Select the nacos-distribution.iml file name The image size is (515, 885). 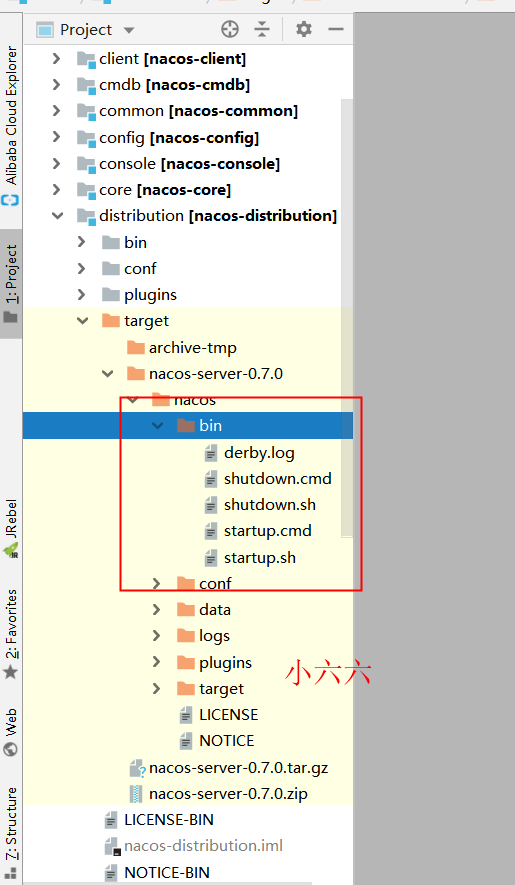click(203, 845)
